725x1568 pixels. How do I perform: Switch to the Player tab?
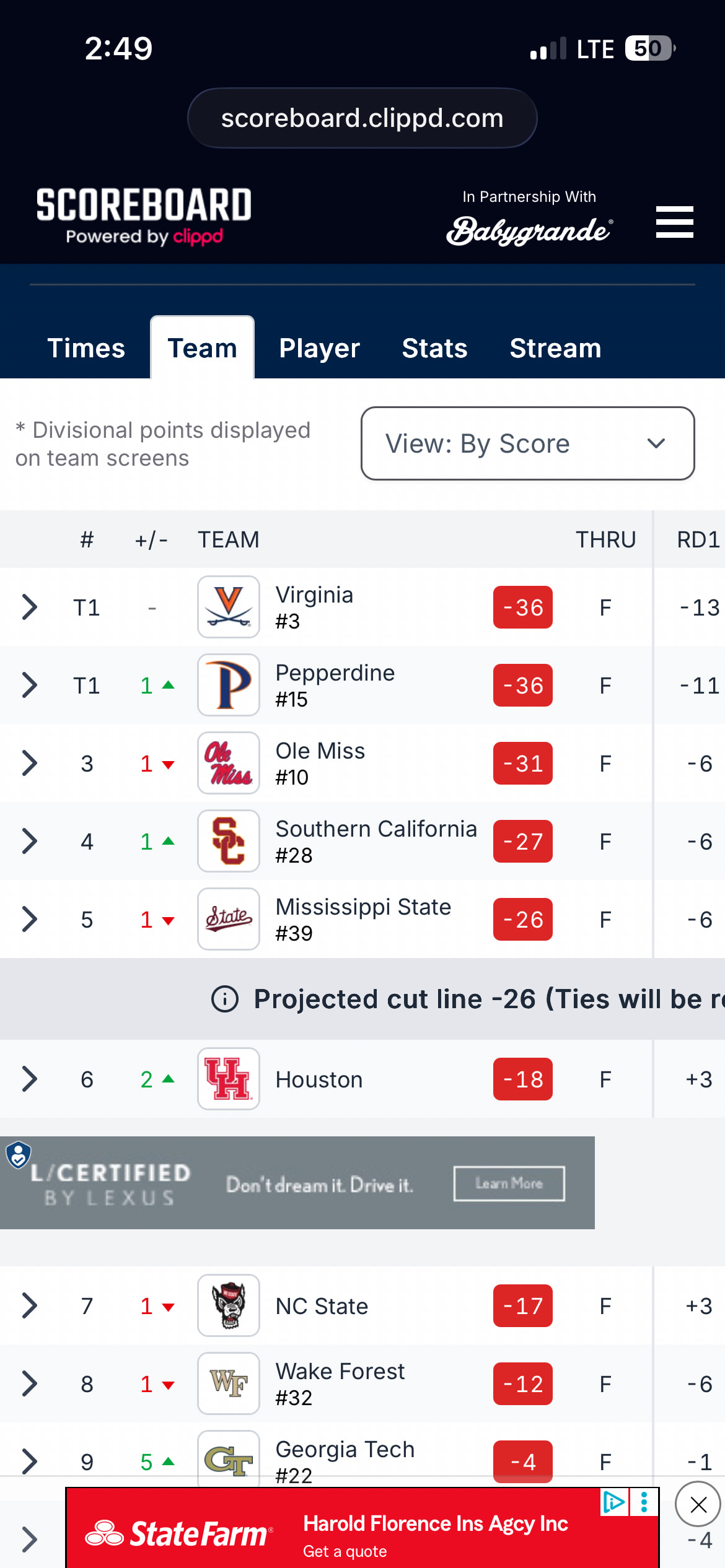(x=319, y=348)
